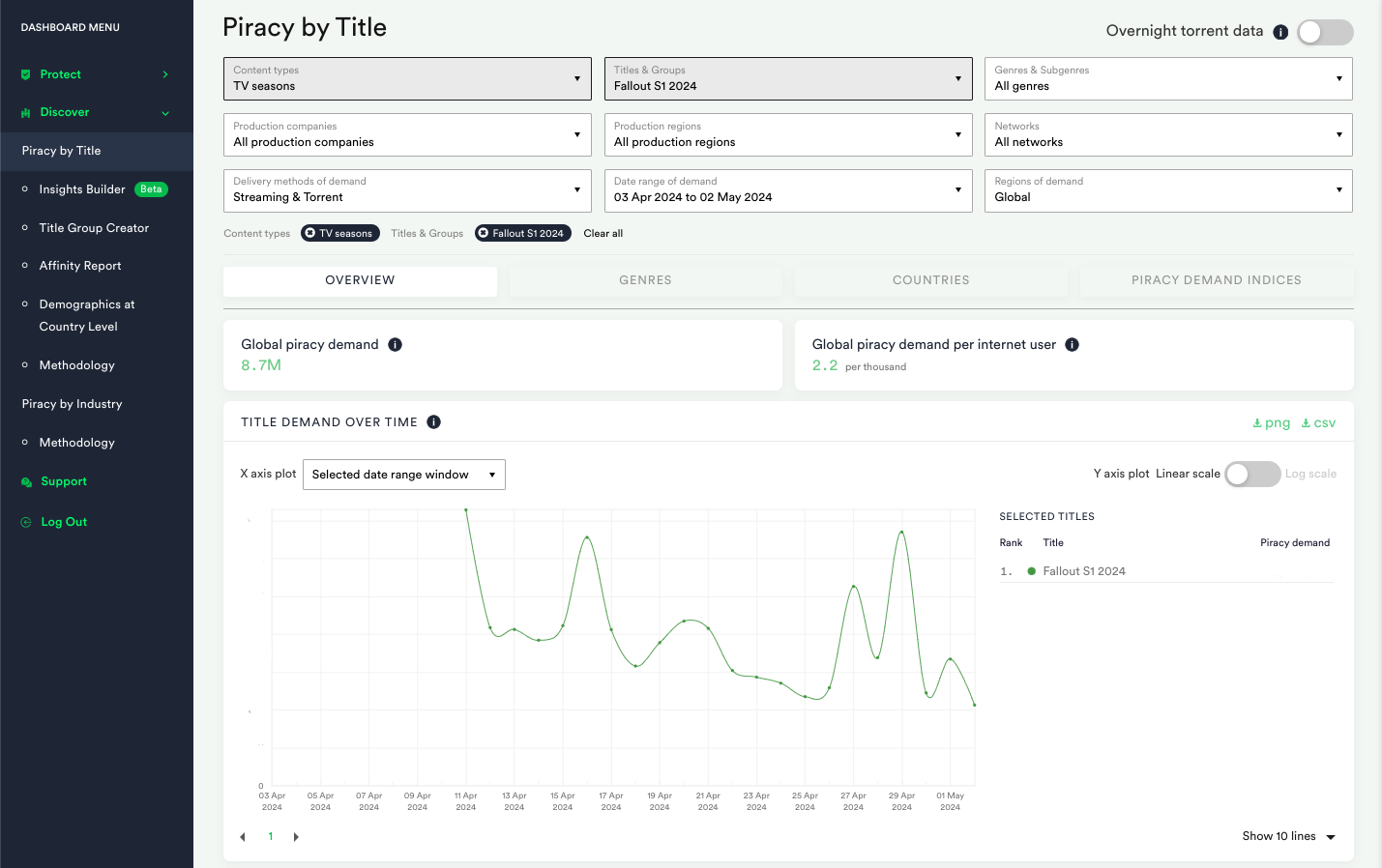Open Titles & Groups dropdown
The width and height of the screenshot is (1382, 868).
coord(788,78)
